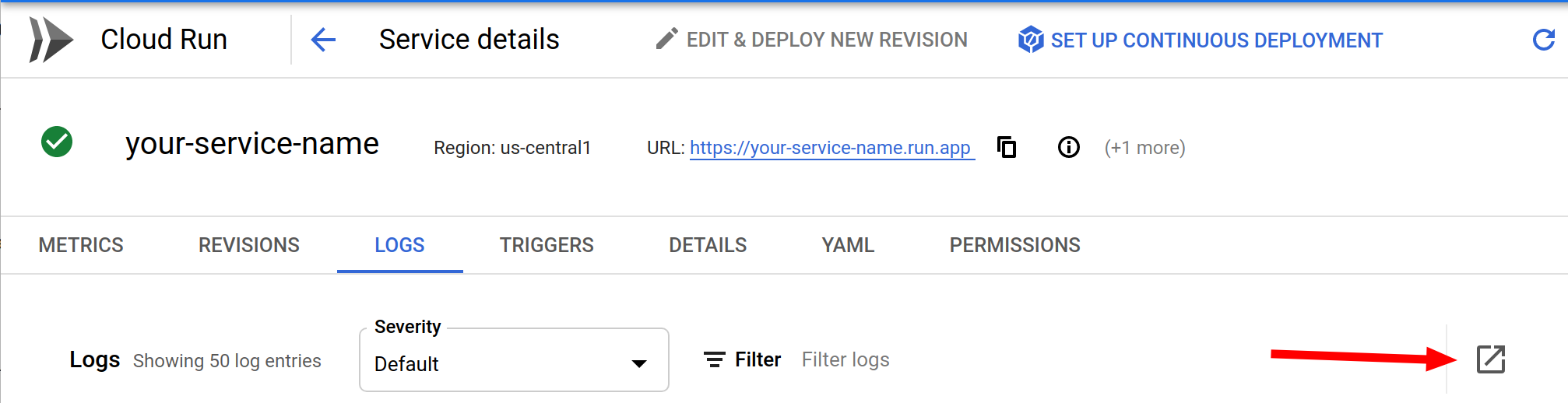Open the Details tab
This screenshot has height=403, width=1568.
(708, 245)
